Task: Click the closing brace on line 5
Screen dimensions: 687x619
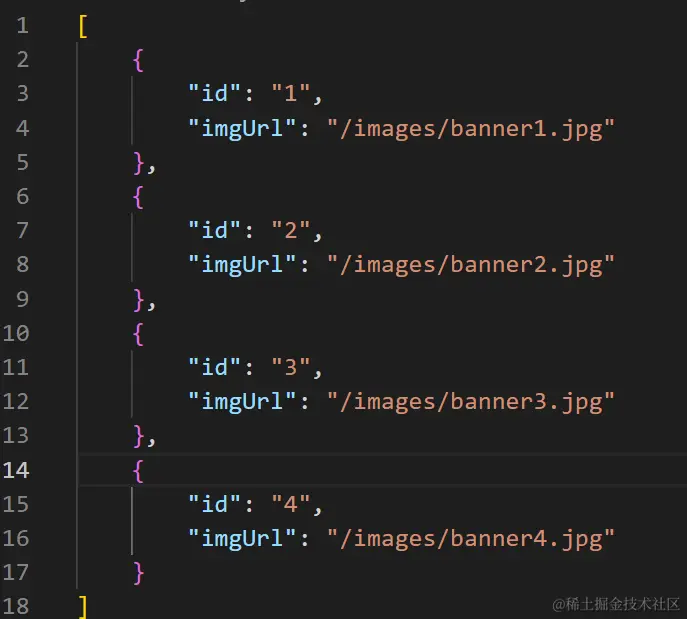Action: tap(138, 163)
